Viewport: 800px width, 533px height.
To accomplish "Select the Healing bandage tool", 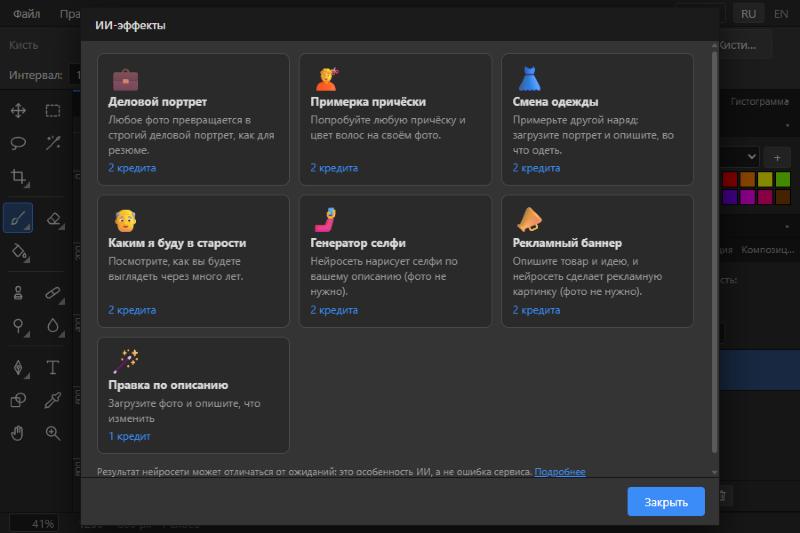I will [53, 293].
